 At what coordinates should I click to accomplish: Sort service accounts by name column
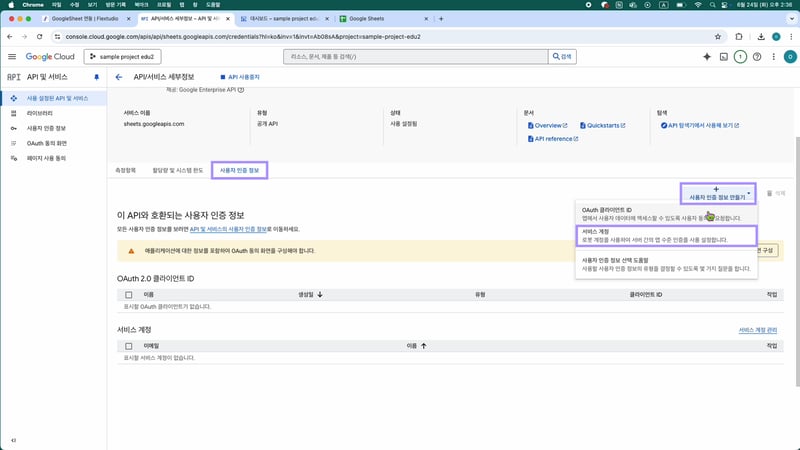pos(416,346)
